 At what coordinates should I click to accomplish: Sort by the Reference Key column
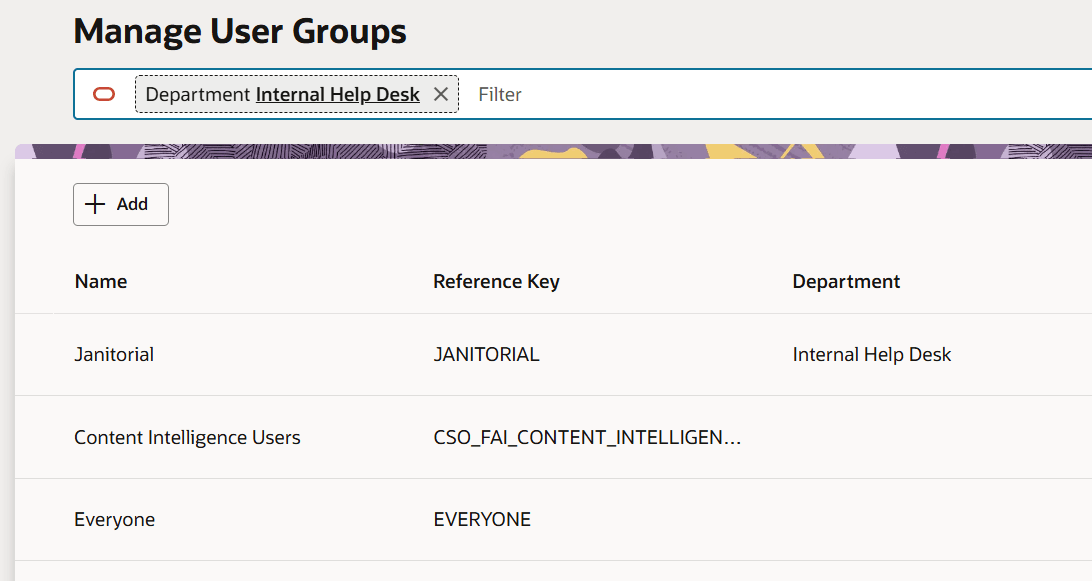[496, 281]
